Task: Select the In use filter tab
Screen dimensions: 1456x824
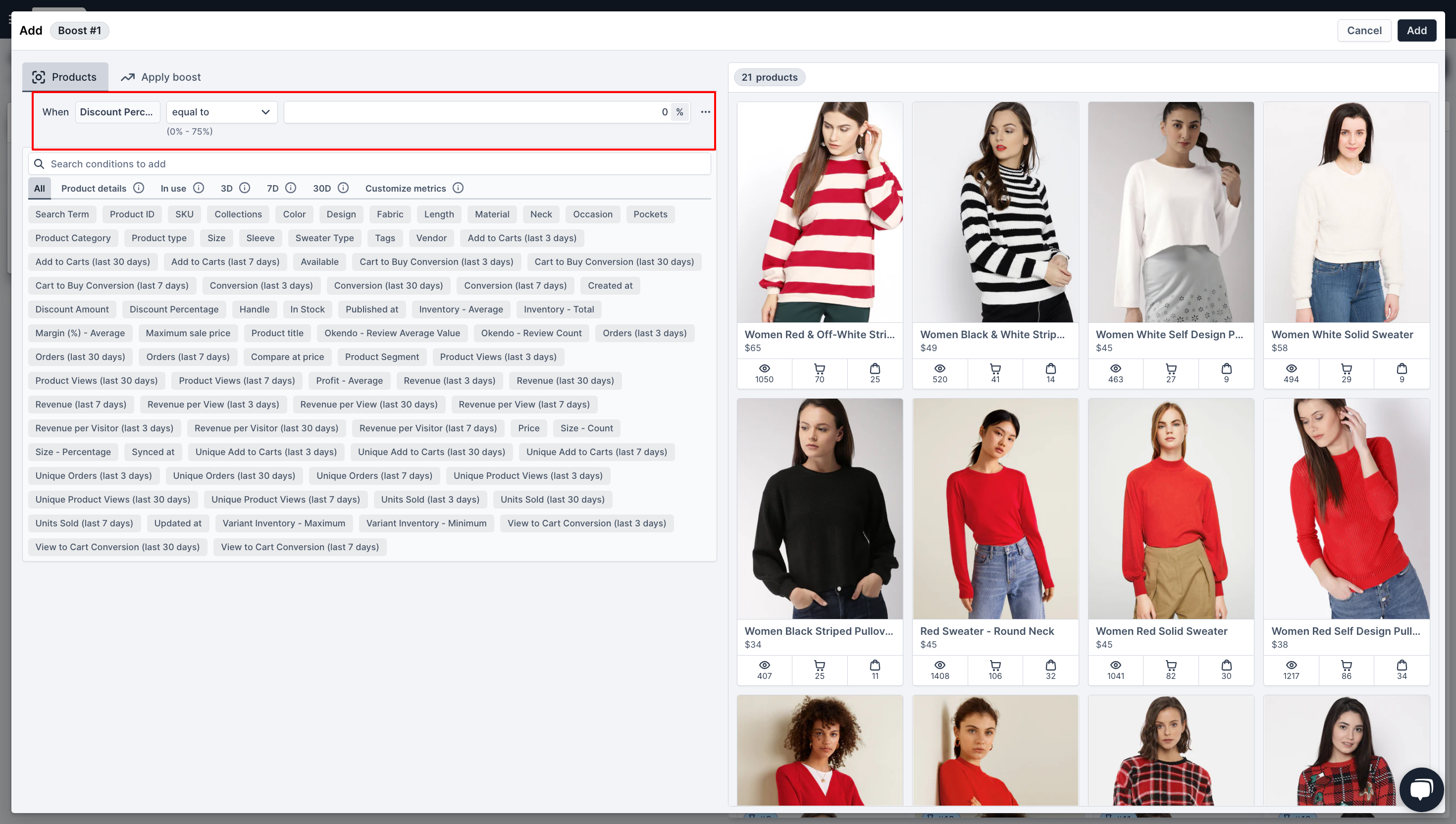Action: [x=173, y=188]
